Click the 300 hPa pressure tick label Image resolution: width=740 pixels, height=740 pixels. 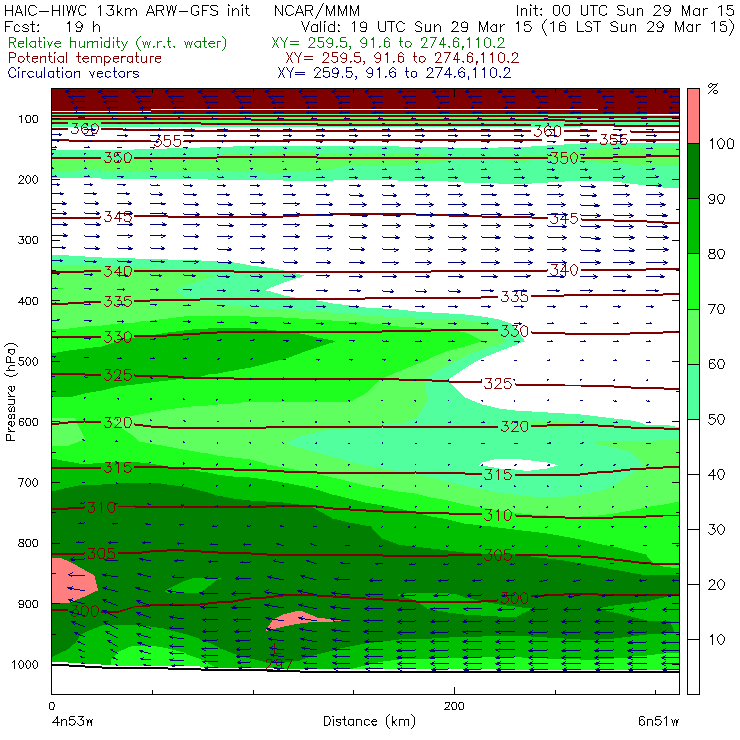click(x=28, y=240)
